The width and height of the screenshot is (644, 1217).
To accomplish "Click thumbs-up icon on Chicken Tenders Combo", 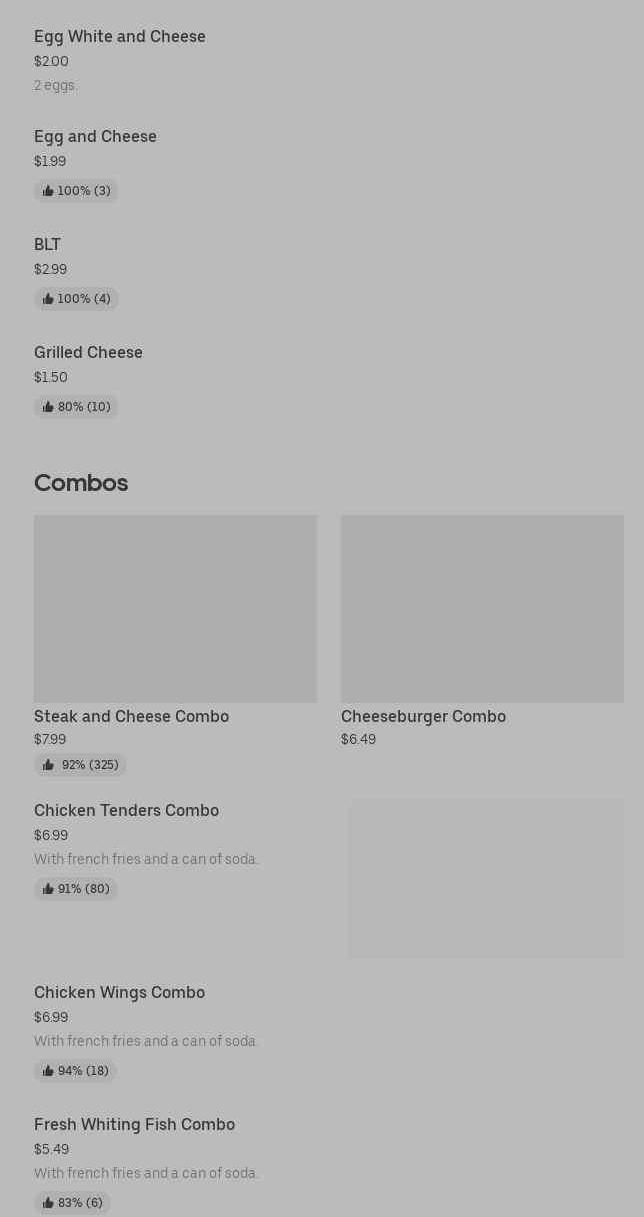I will coord(48,889).
